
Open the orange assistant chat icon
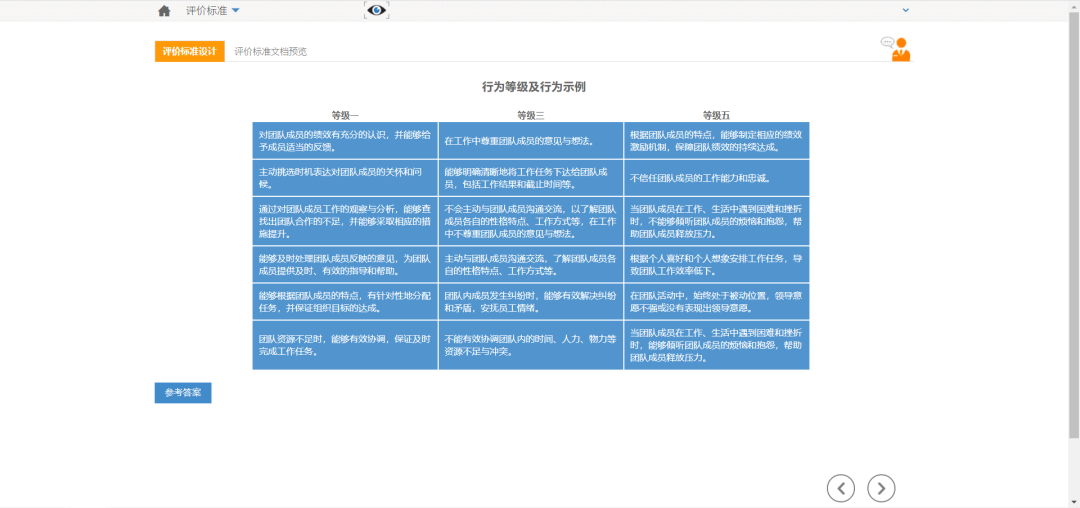(896, 49)
